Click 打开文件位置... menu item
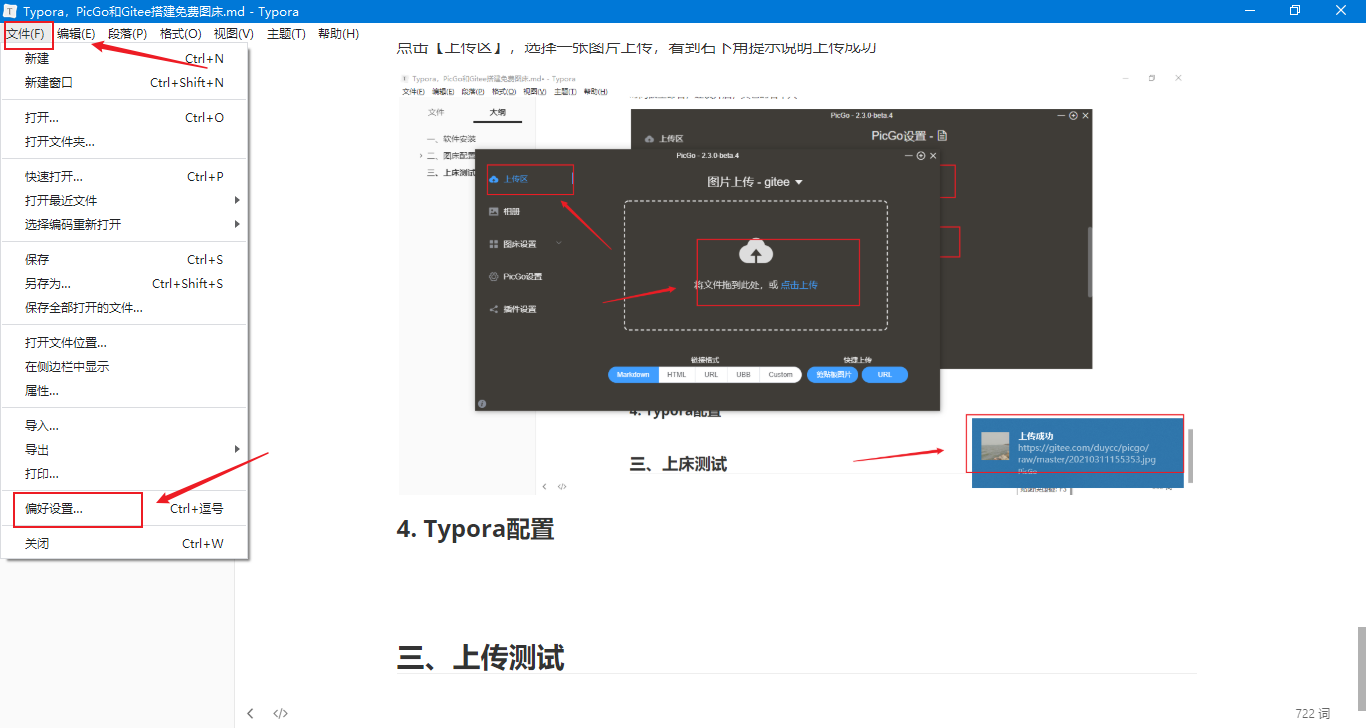The height and width of the screenshot is (728, 1366). click(x=124, y=342)
